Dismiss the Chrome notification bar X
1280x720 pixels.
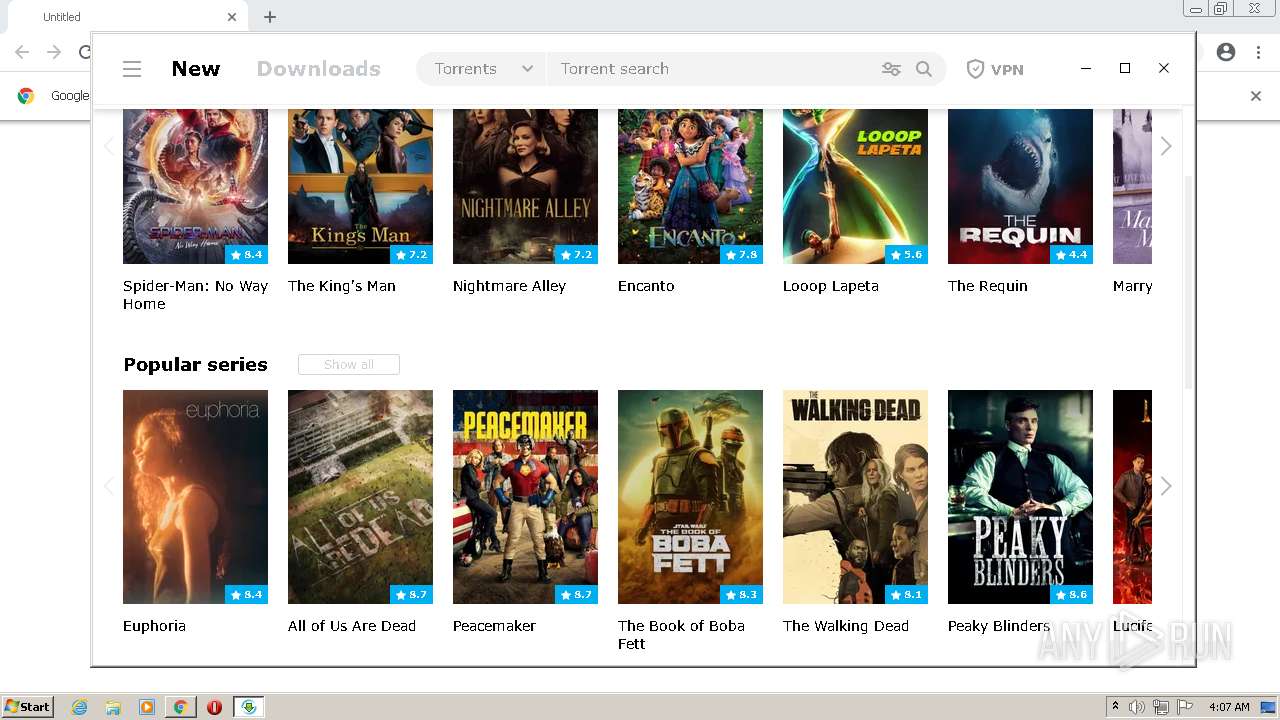pos(1256,96)
